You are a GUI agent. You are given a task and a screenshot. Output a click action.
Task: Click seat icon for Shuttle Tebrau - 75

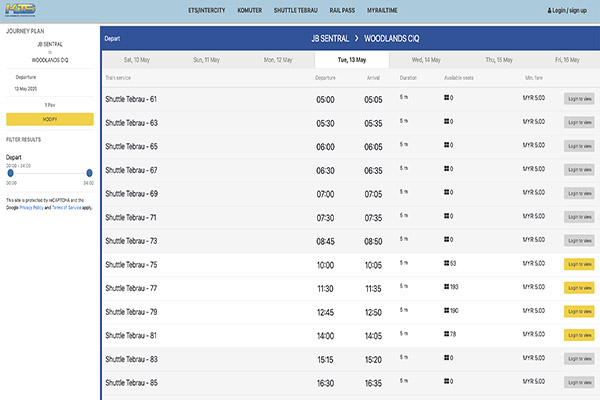(x=446, y=263)
